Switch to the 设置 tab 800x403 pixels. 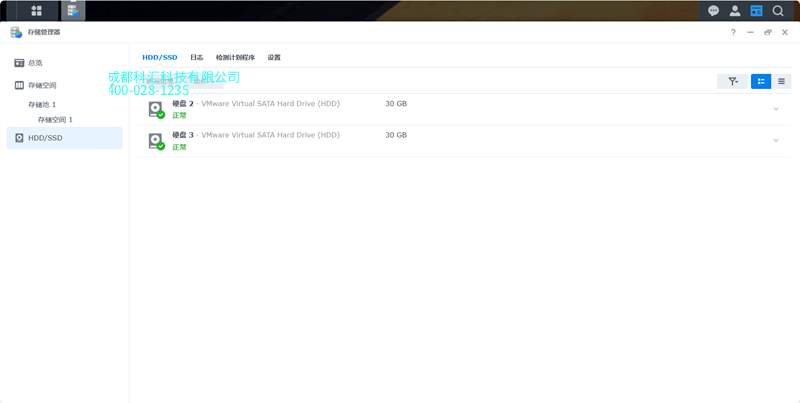coord(274,58)
